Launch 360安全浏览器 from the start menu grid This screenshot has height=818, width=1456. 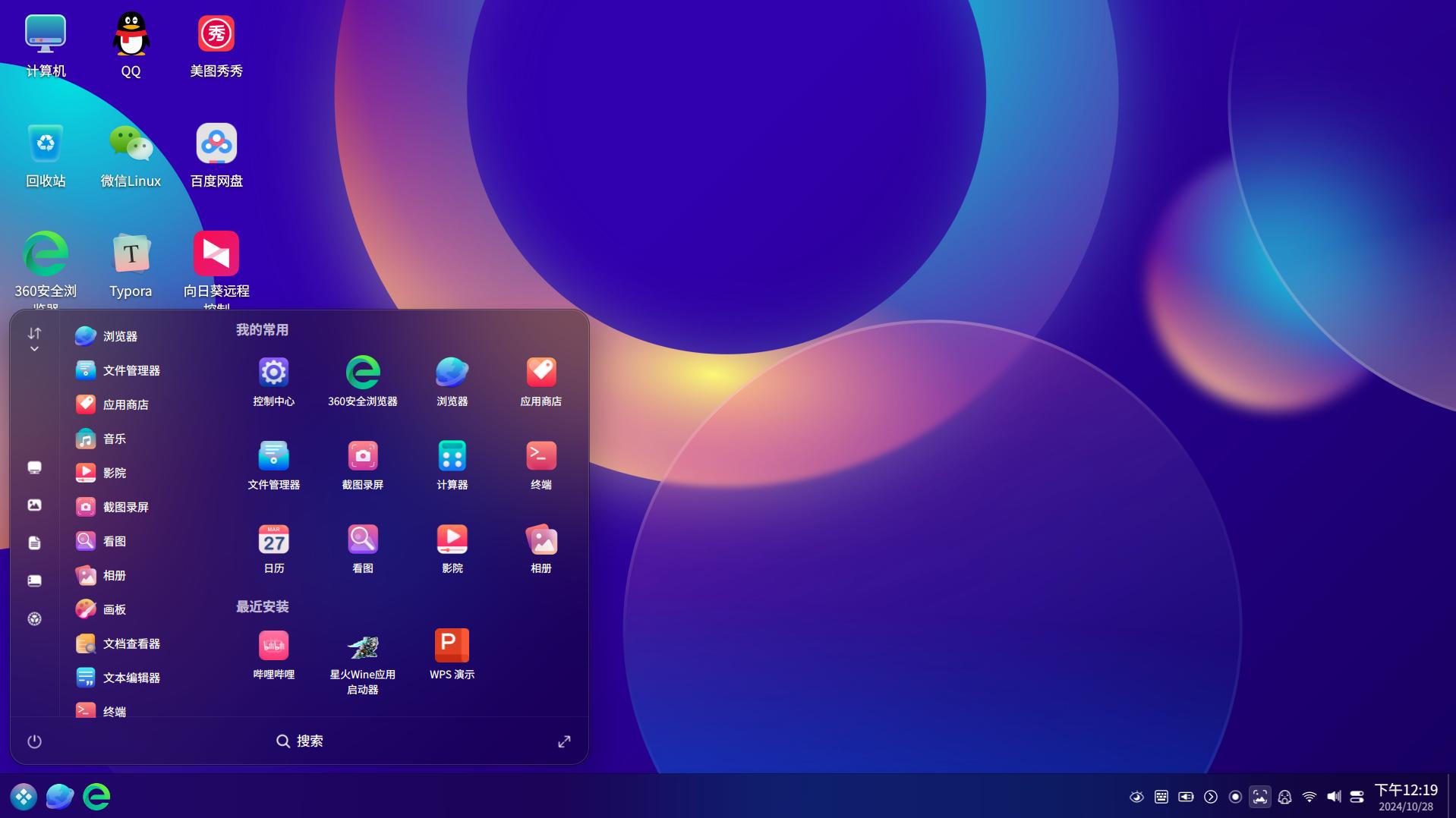(362, 381)
